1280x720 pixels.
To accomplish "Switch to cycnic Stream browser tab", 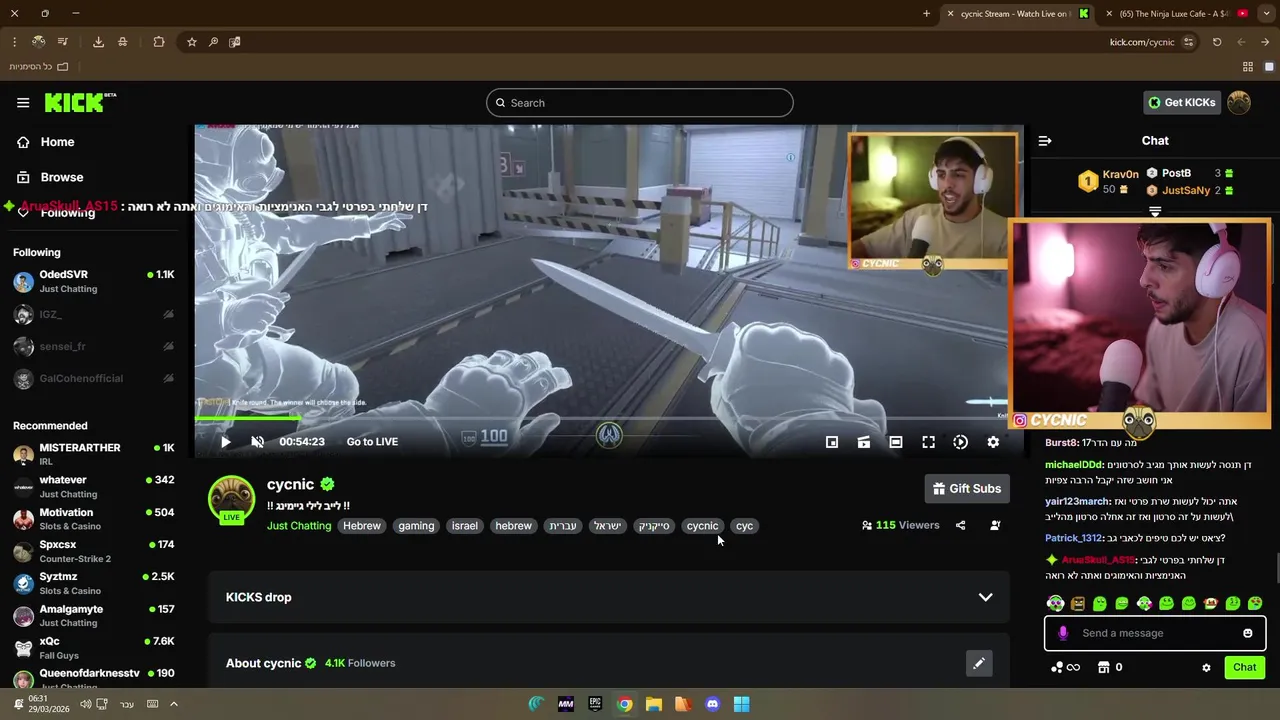I will click(x=1020, y=14).
